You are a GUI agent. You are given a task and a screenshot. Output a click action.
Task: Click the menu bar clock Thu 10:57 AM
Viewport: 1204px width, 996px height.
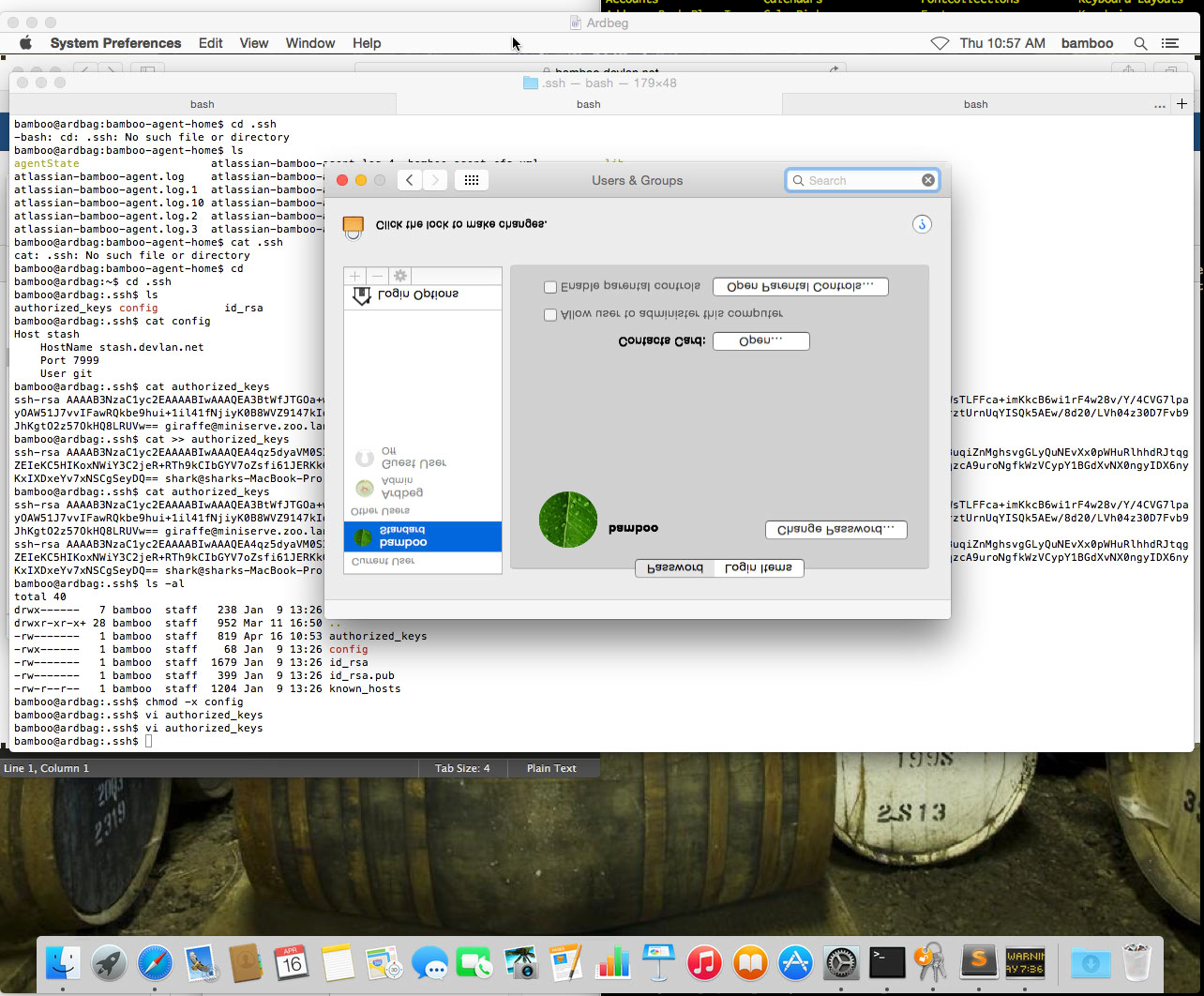pyautogui.click(x=1002, y=43)
